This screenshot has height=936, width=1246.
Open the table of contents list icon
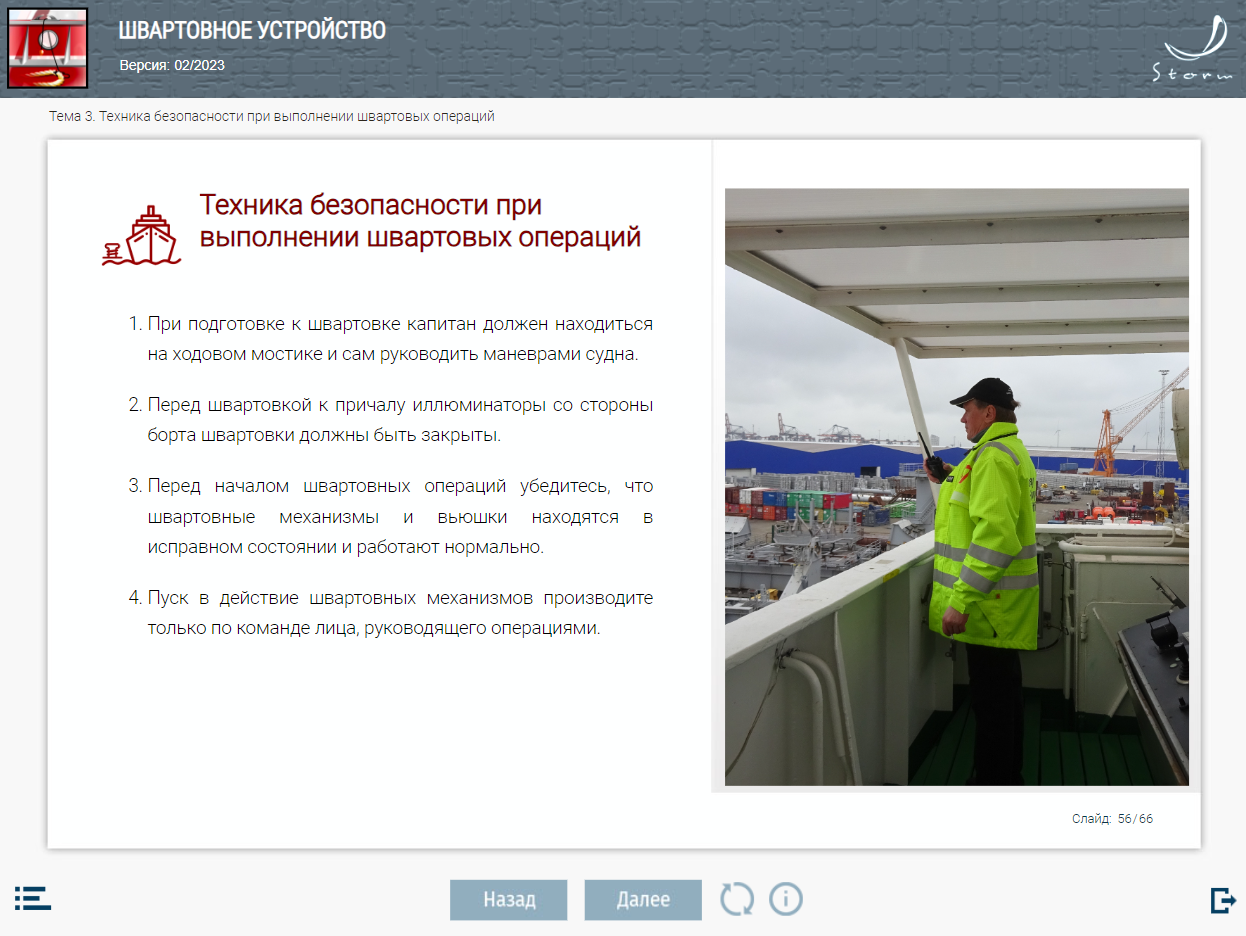33,897
